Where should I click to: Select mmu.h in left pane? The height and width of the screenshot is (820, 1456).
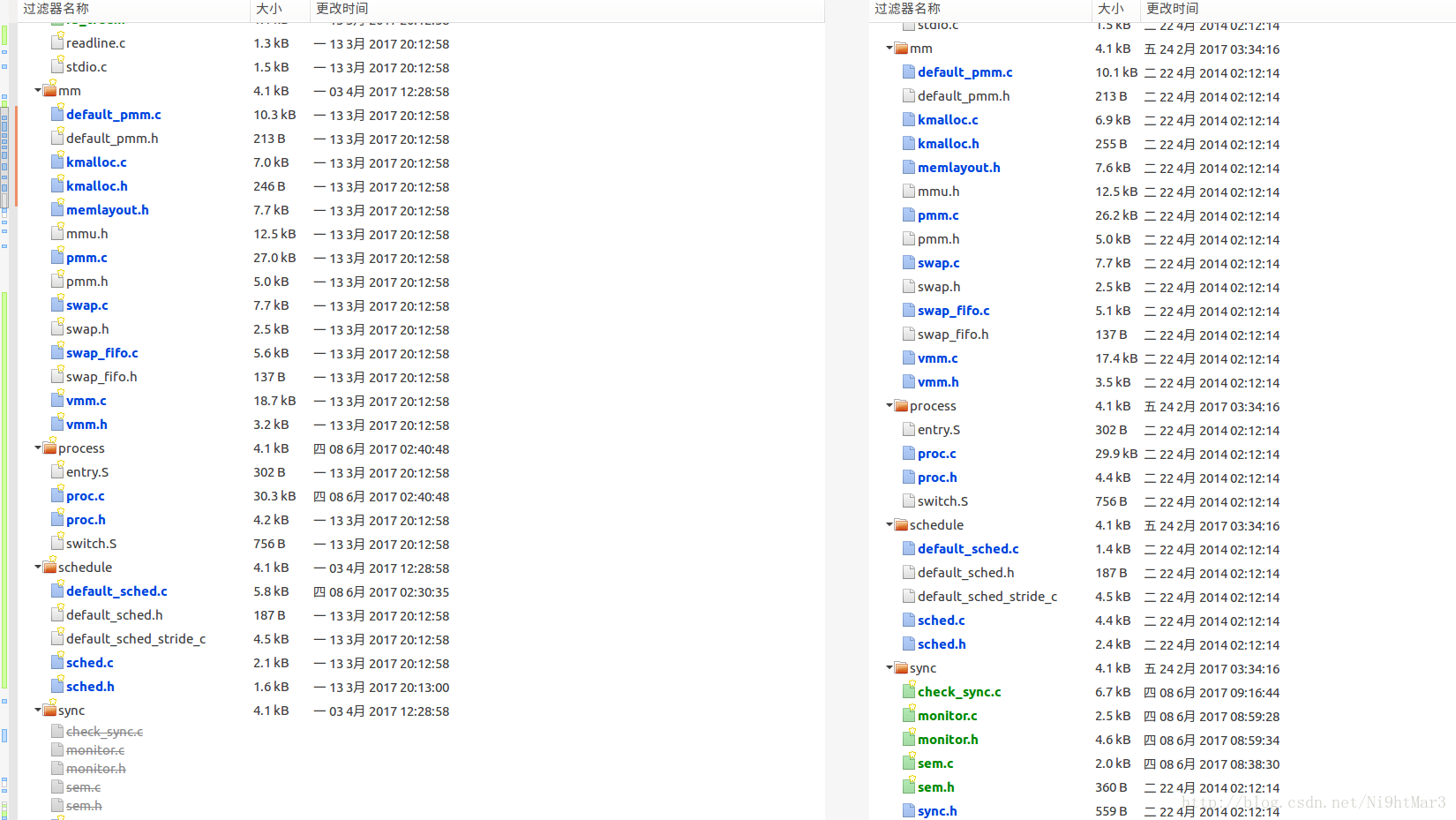point(87,233)
